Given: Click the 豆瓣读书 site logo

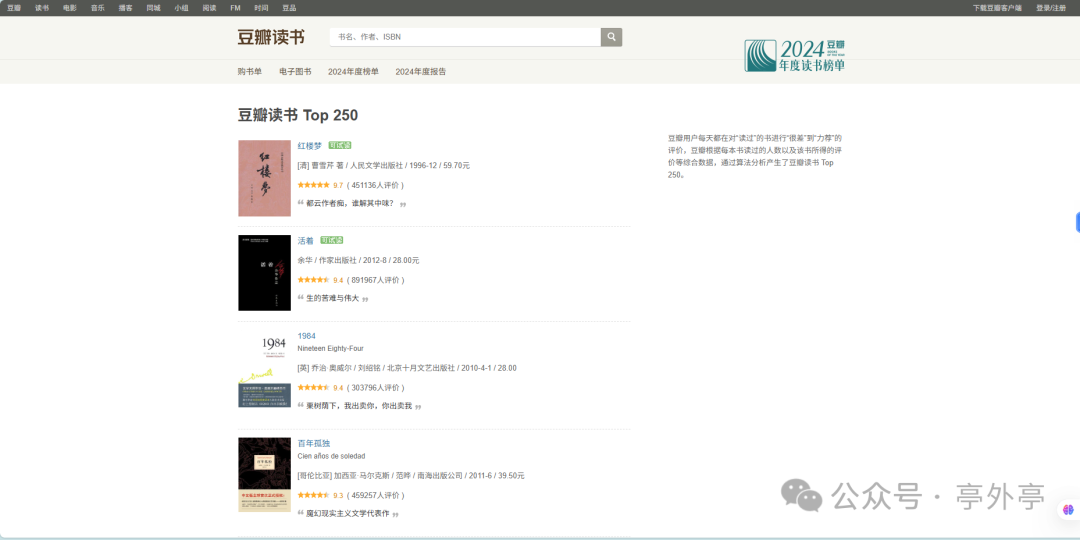Looking at the screenshot, I should coord(271,37).
